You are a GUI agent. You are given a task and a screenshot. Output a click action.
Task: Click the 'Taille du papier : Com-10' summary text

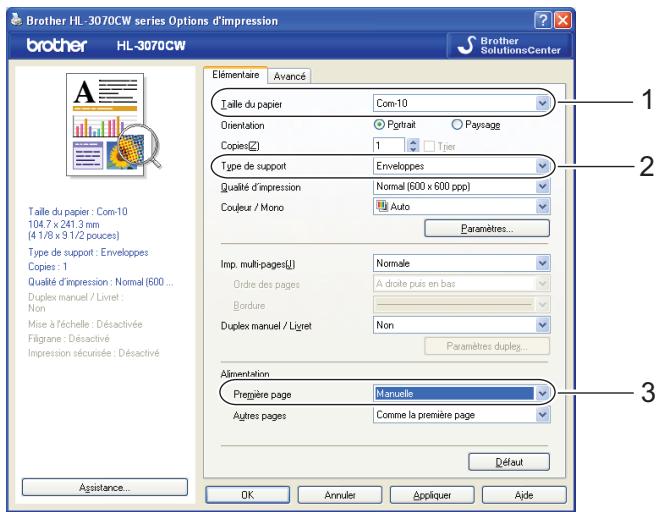[78, 211]
